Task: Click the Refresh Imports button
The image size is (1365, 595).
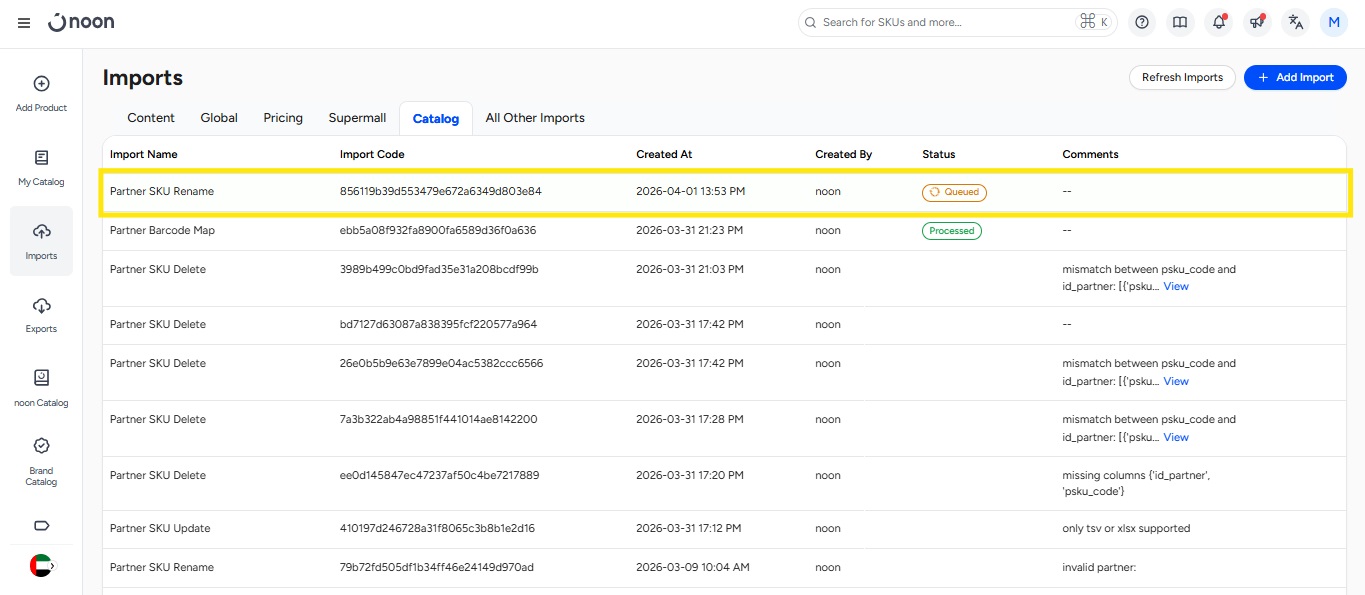Action: coord(1182,77)
